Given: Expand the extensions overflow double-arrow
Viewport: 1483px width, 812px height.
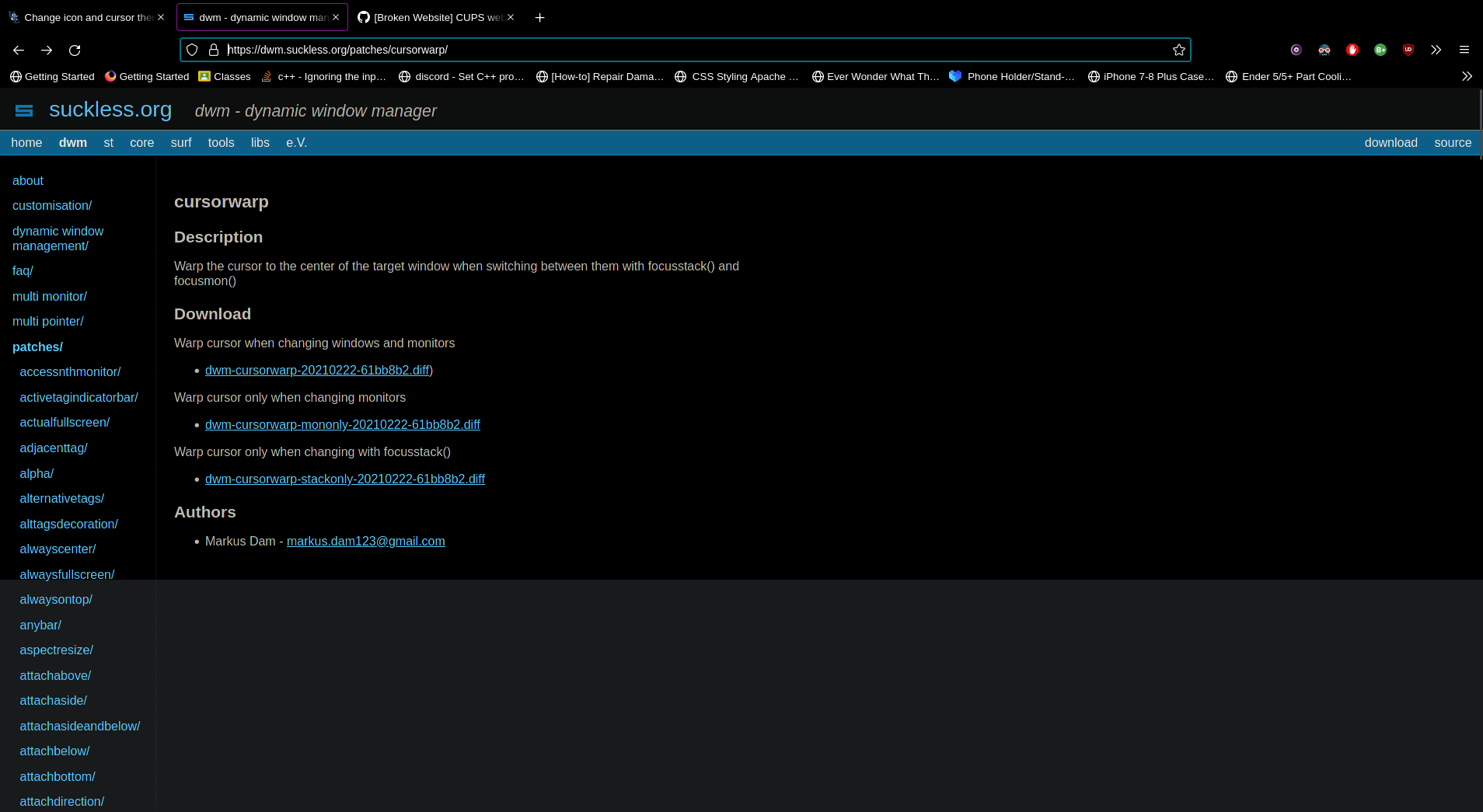Looking at the screenshot, I should tap(1436, 49).
